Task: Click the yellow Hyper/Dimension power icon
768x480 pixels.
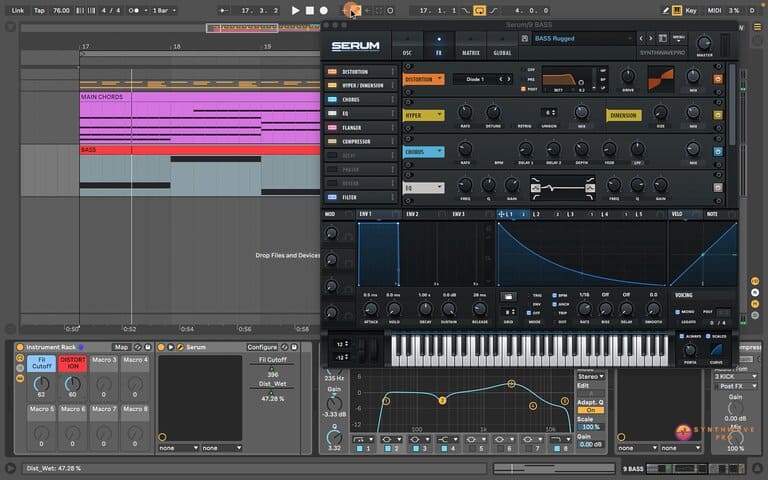Action: coord(718,115)
